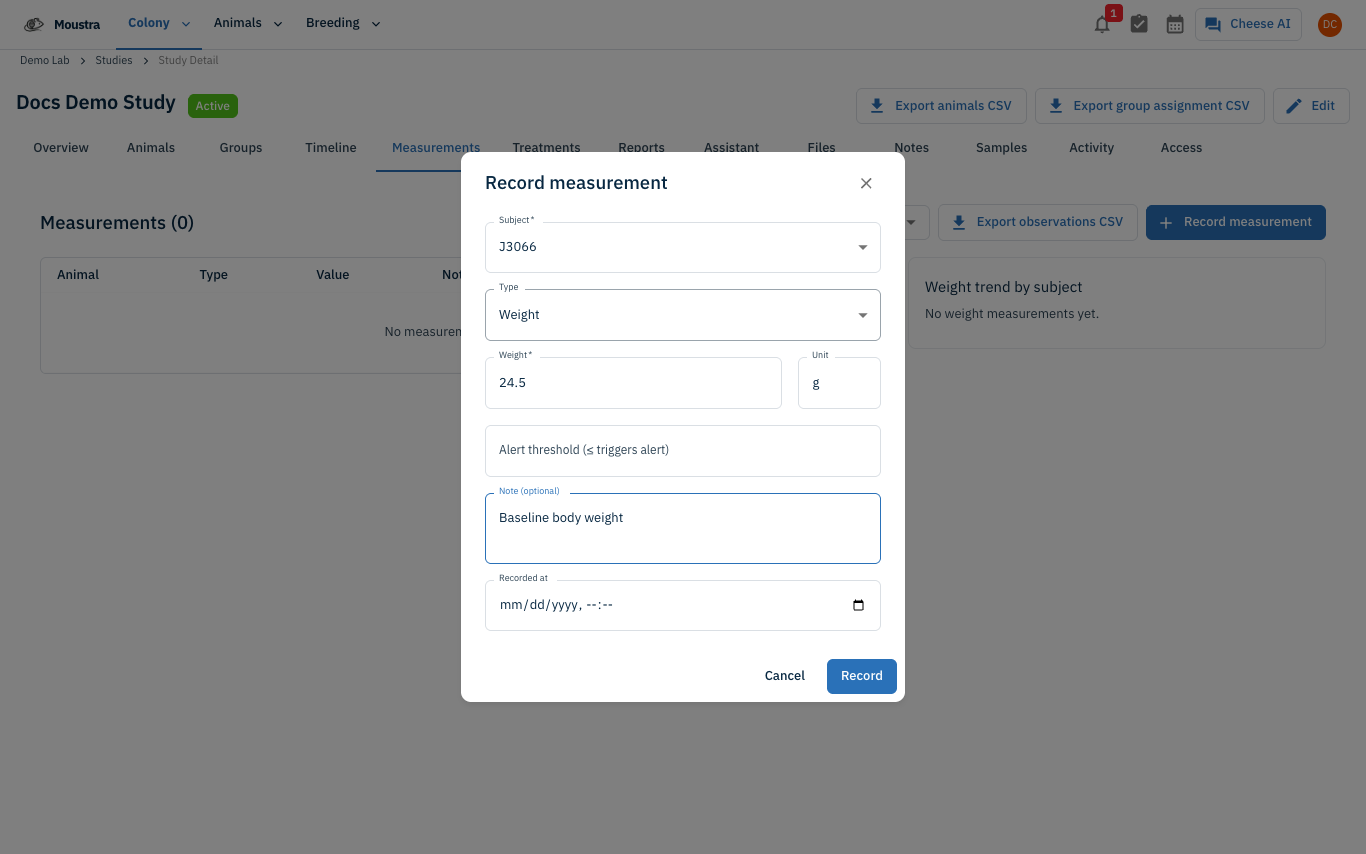Image resolution: width=1366 pixels, height=854 pixels.
Task: Click the Weight value field
Action: pos(633,383)
